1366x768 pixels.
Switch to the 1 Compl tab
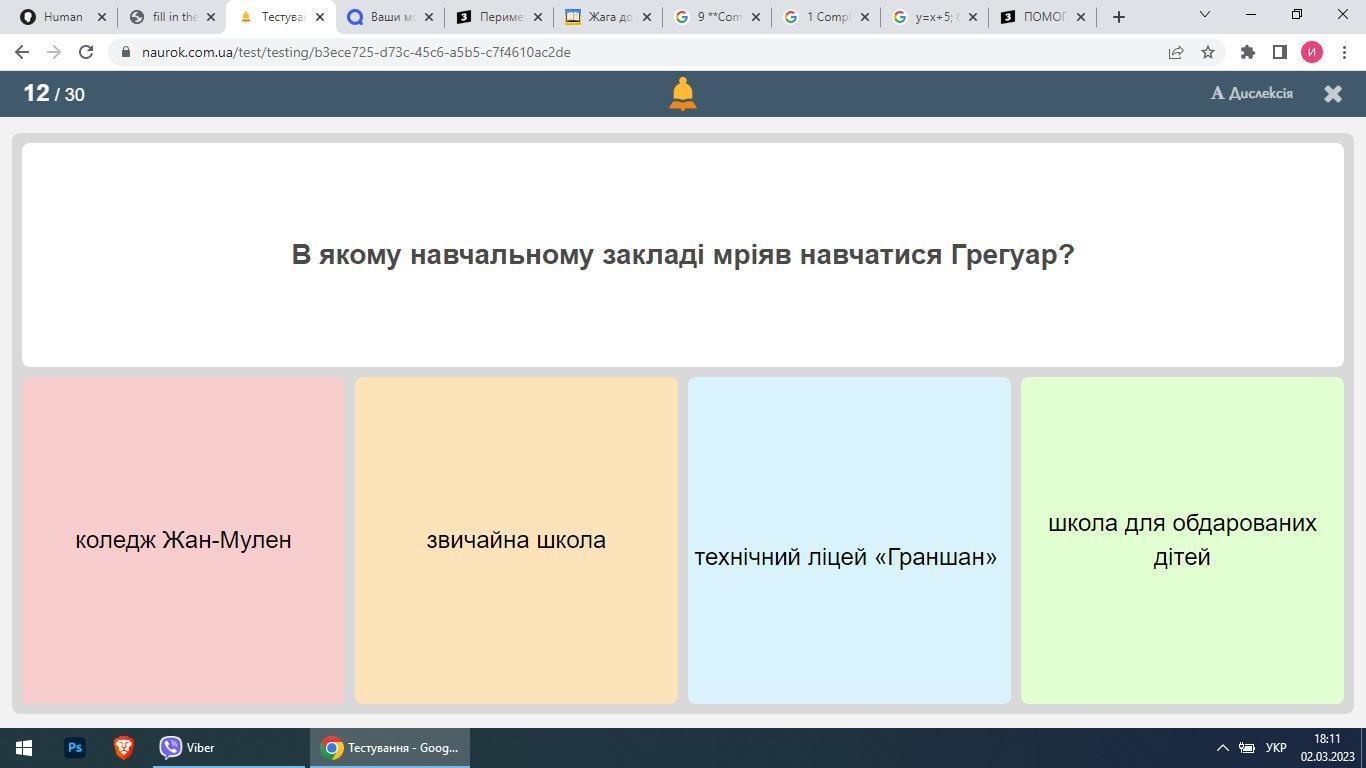[827, 16]
